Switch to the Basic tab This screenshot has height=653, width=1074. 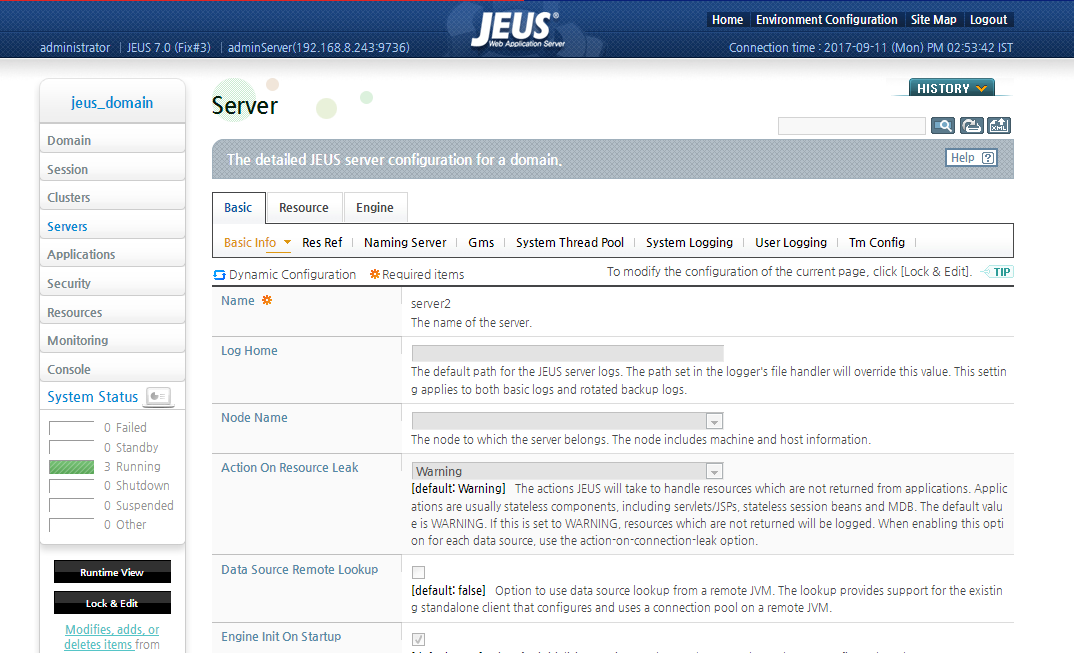tap(238, 208)
